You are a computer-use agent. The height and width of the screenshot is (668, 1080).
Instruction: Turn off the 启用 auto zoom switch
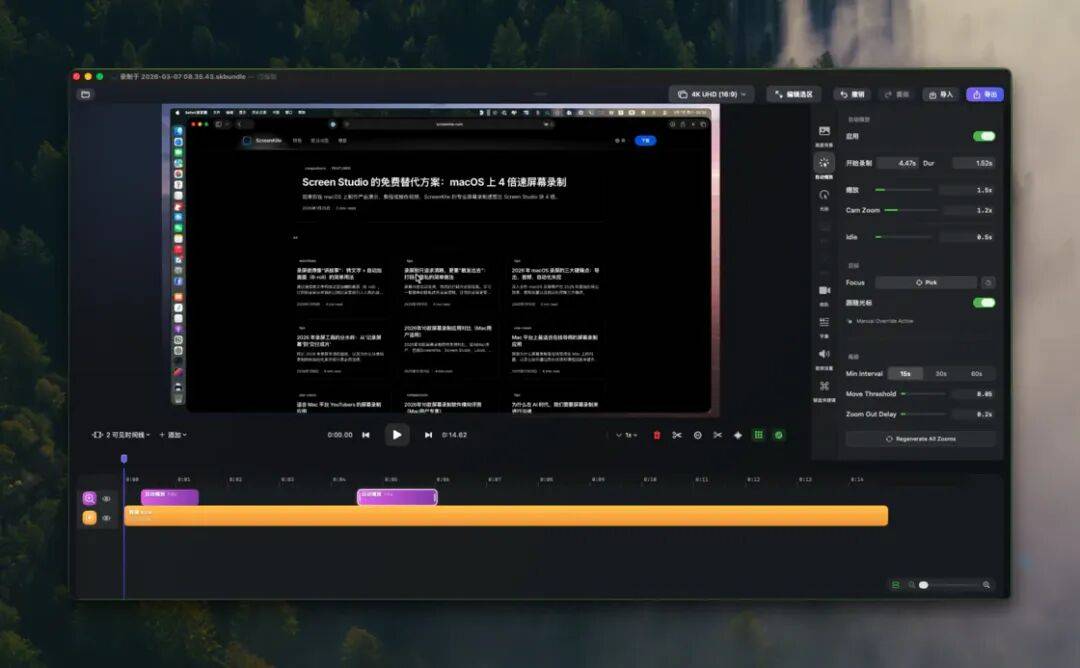(x=984, y=136)
